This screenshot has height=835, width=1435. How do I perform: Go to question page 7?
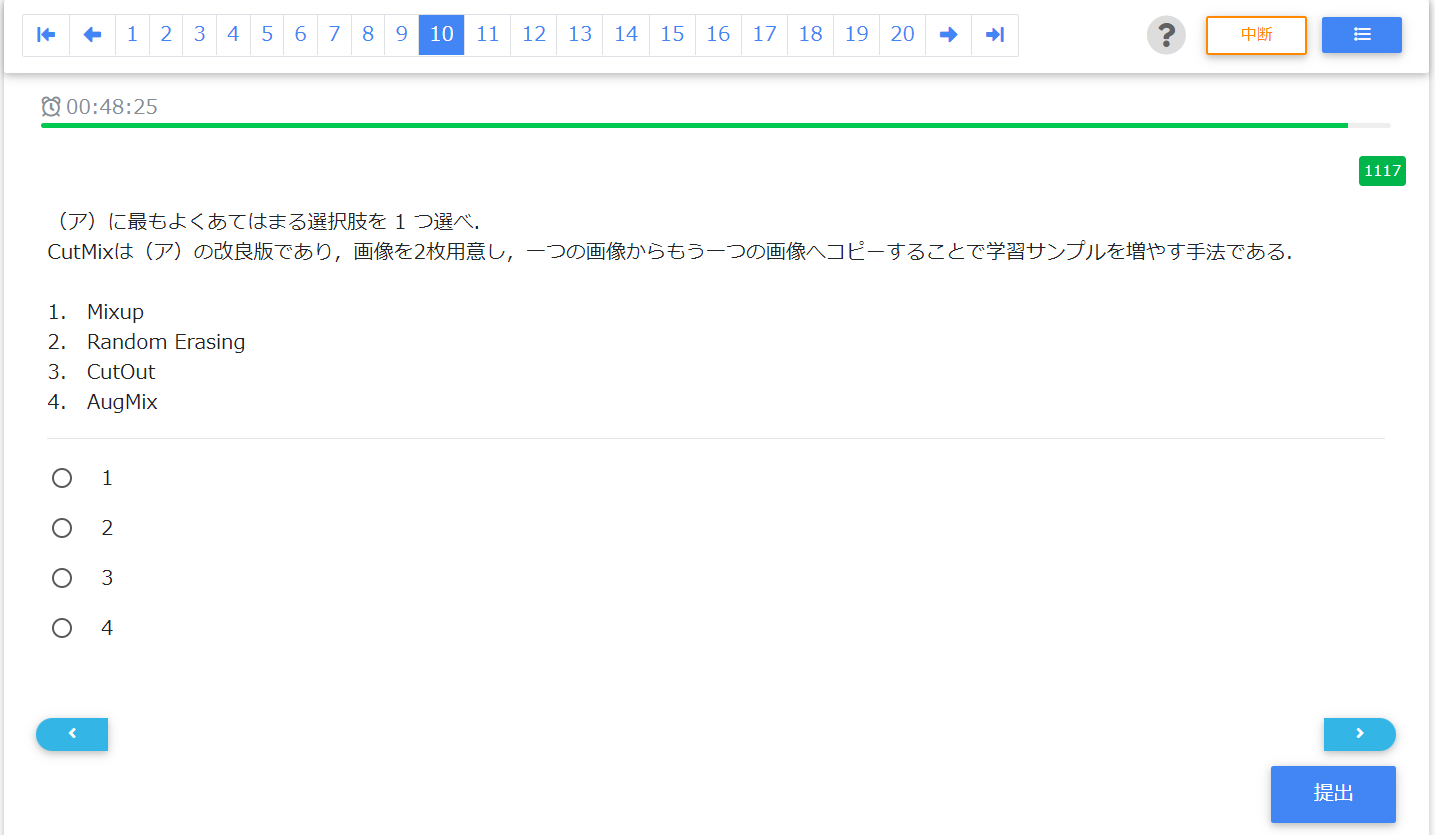coord(334,35)
